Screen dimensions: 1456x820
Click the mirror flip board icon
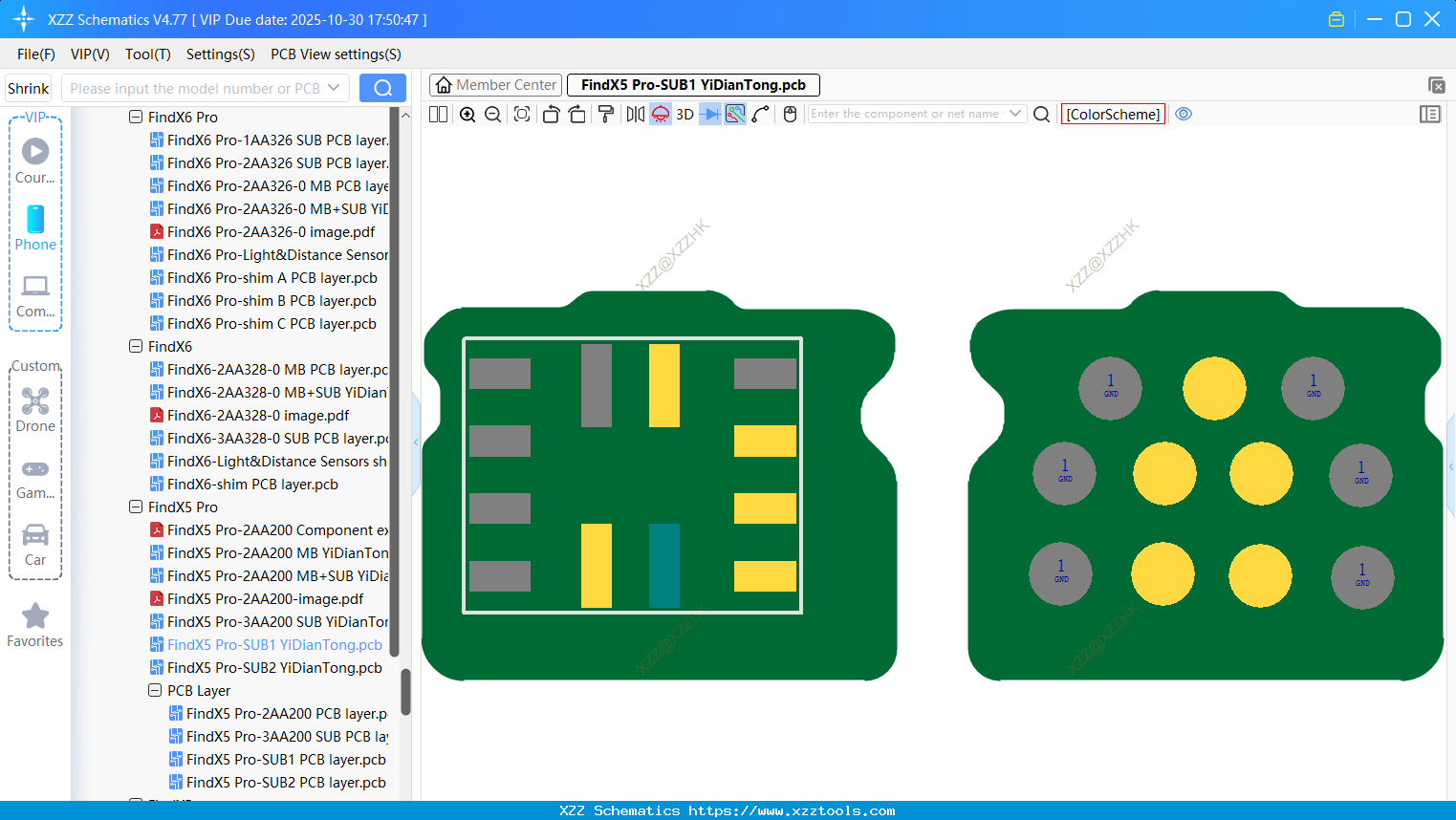pos(635,115)
